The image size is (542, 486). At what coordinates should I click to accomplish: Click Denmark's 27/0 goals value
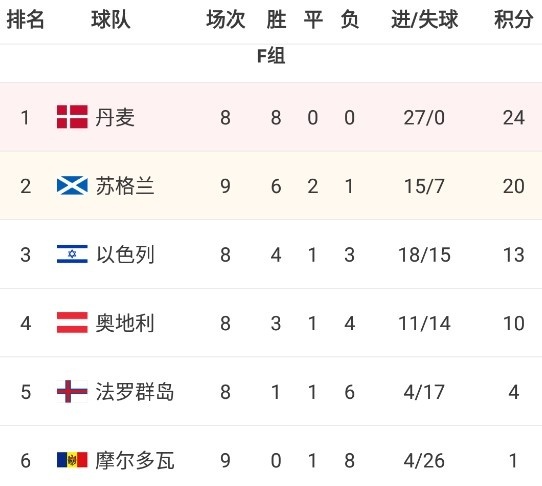coord(424,118)
